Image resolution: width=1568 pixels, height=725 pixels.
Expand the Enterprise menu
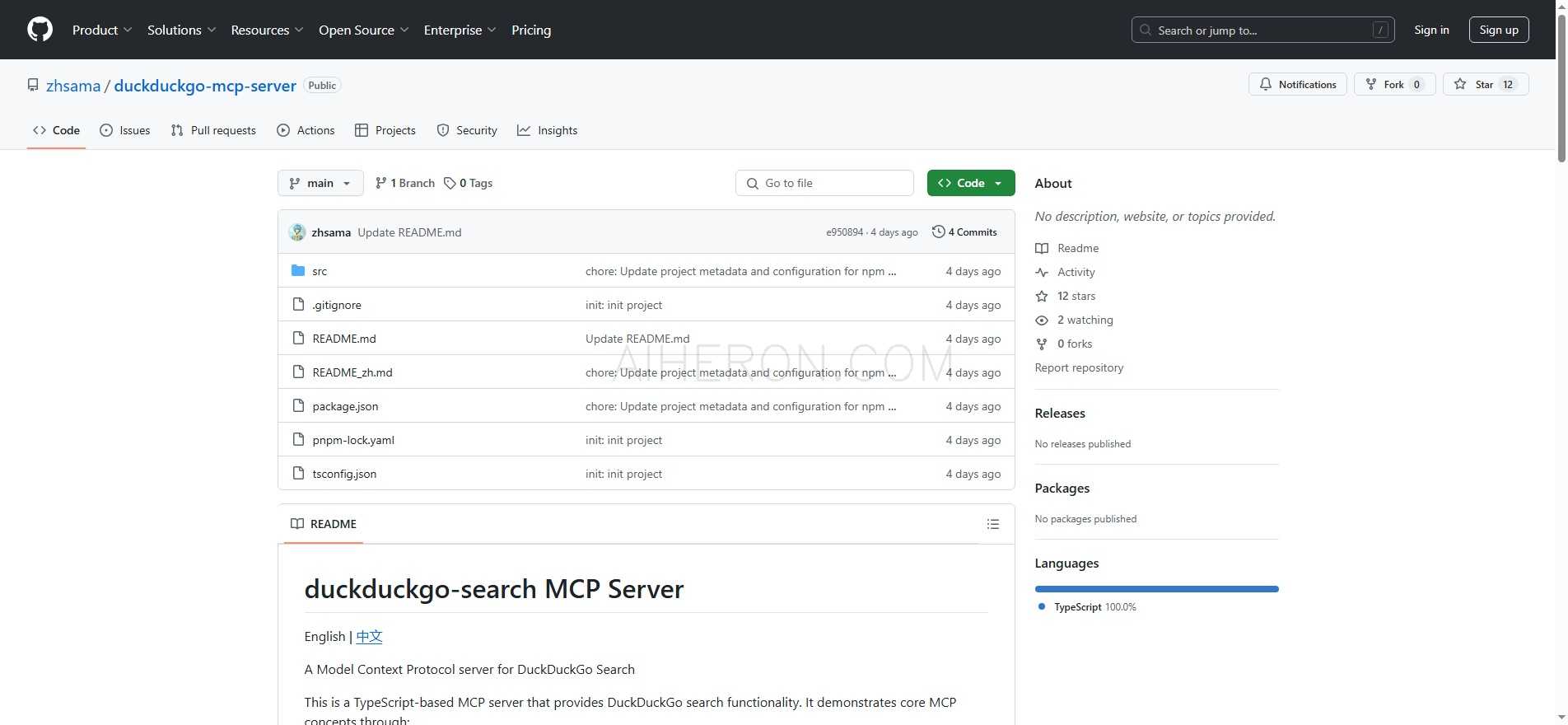coord(460,30)
